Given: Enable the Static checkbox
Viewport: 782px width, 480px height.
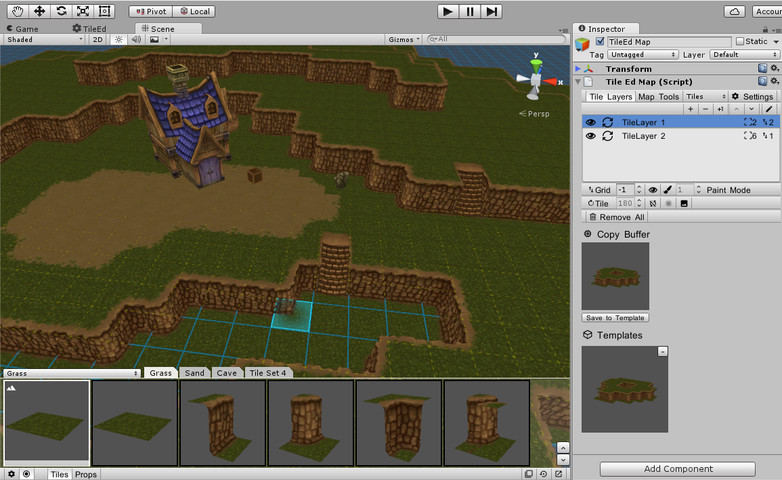Looking at the screenshot, I should tap(740, 41).
